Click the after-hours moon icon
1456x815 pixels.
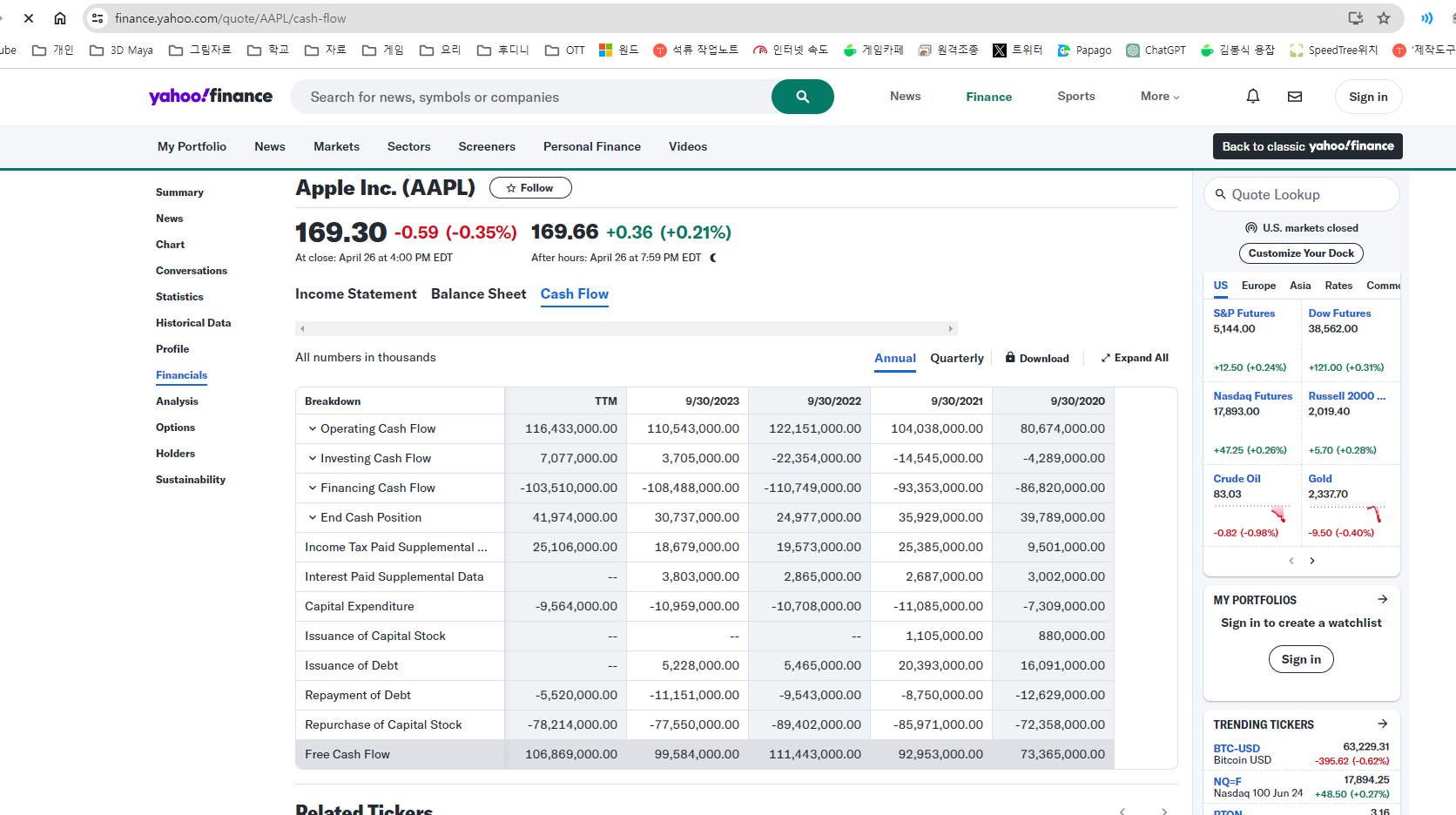(713, 258)
